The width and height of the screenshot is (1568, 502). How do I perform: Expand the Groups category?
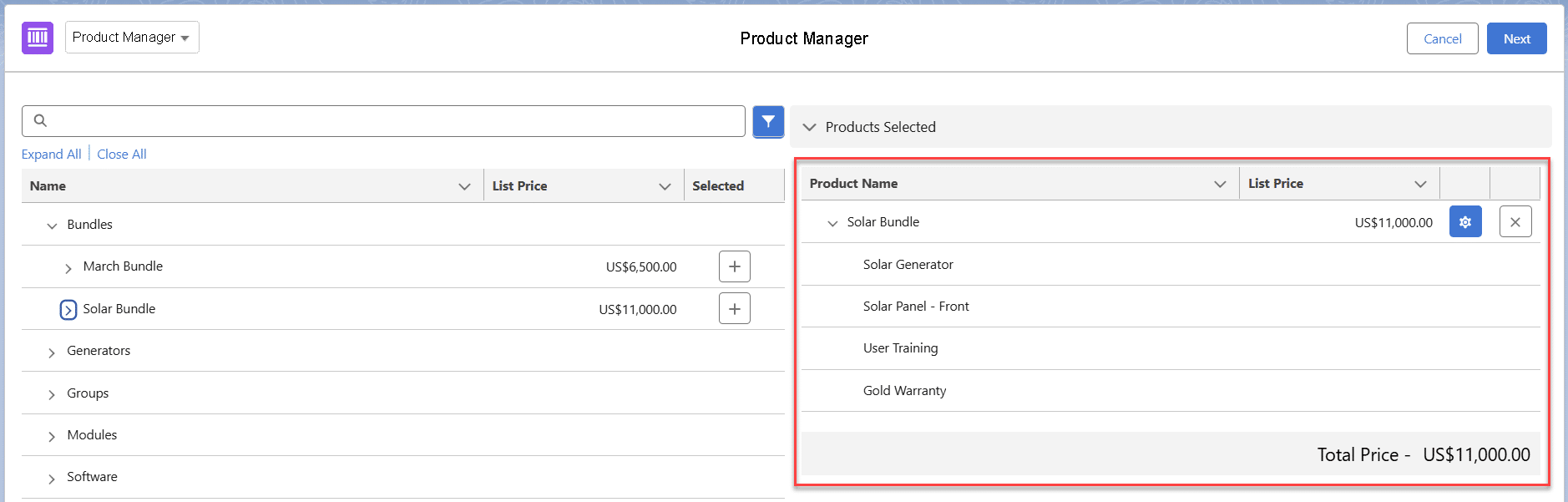(52, 394)
